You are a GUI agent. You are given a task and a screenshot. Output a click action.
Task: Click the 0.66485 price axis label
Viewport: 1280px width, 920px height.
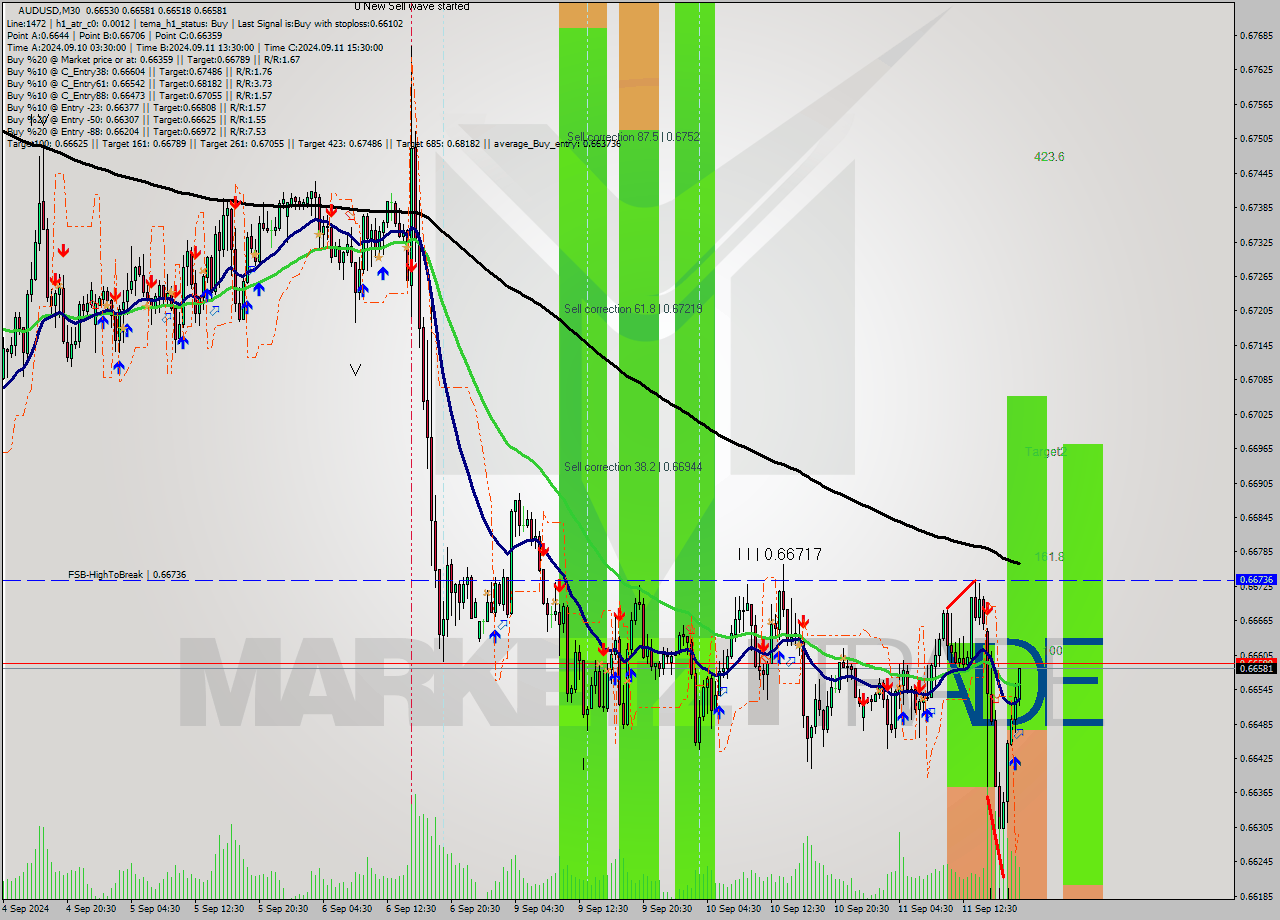pyautogui.click(x=1256, y=724)
